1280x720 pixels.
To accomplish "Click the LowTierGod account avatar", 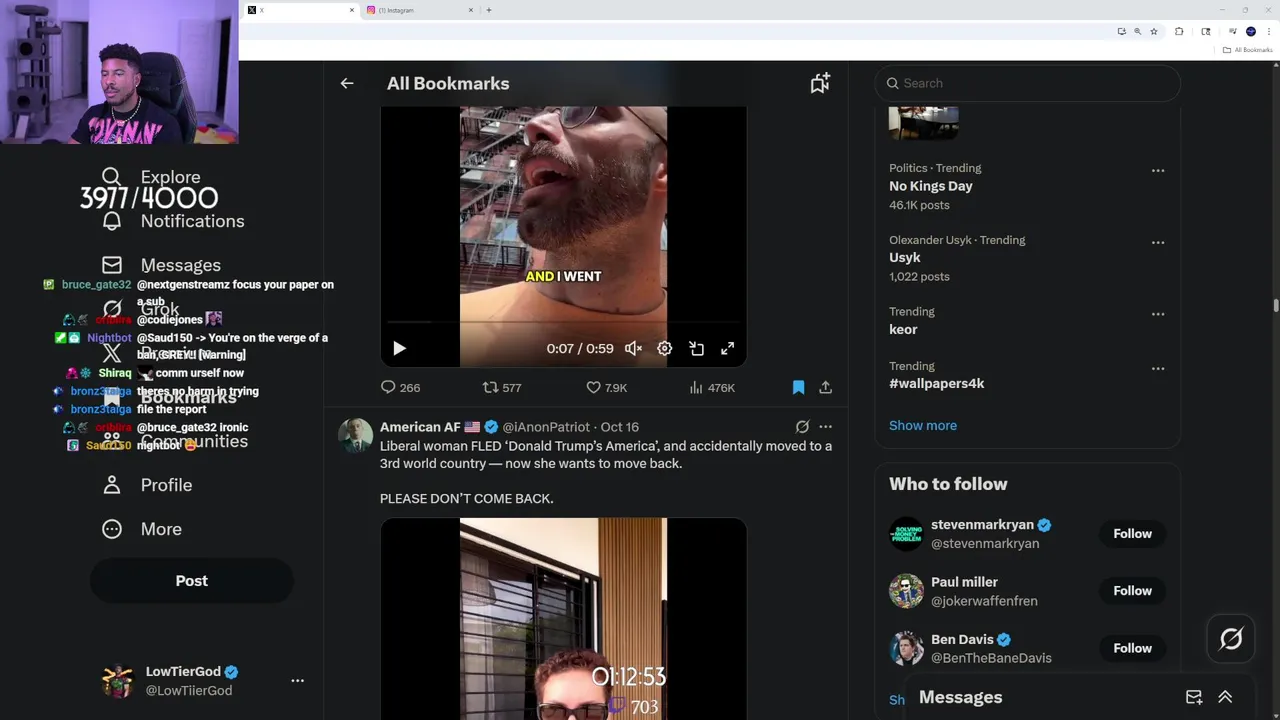I will point(118,681).
